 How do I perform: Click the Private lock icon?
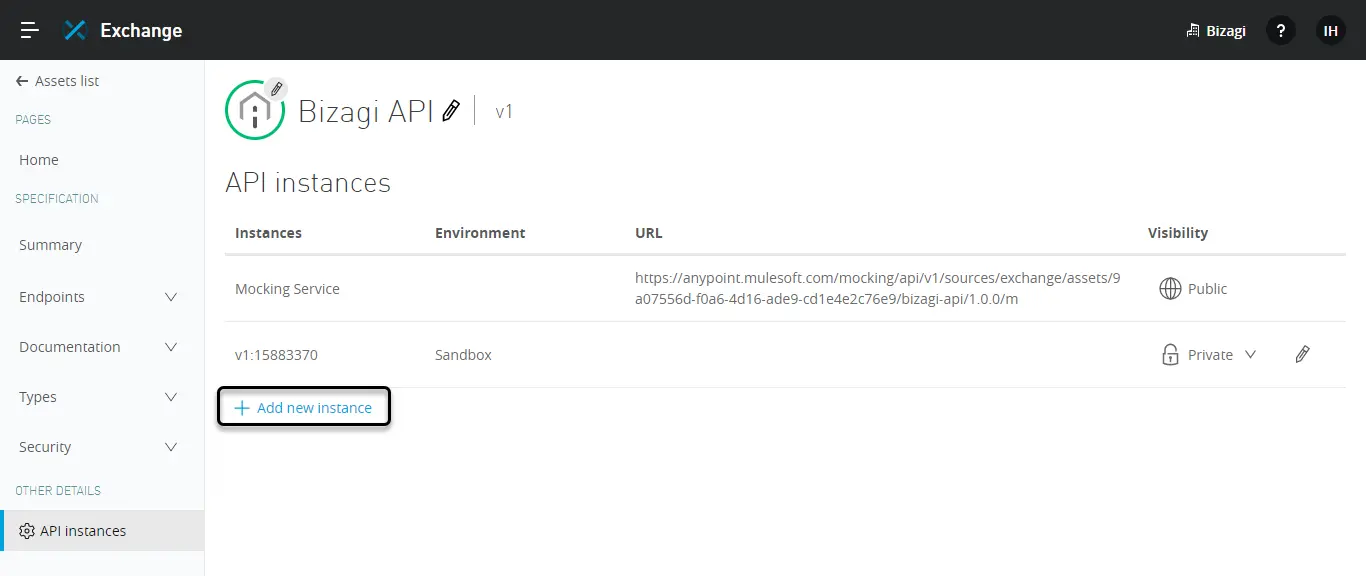(1170, 354)
